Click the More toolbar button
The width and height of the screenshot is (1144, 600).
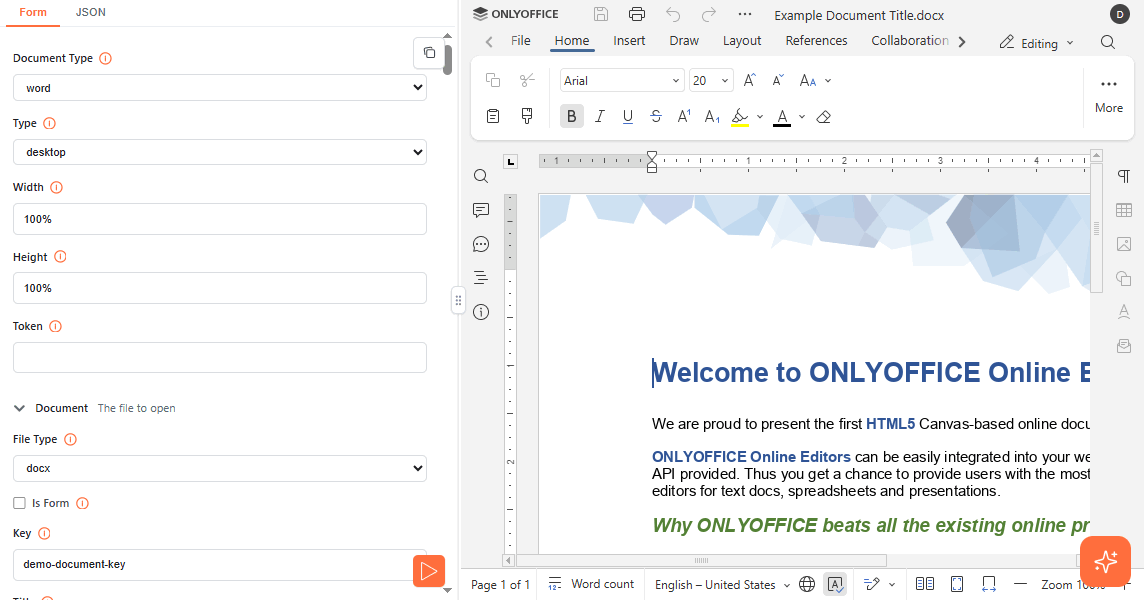click(1108, 94)
